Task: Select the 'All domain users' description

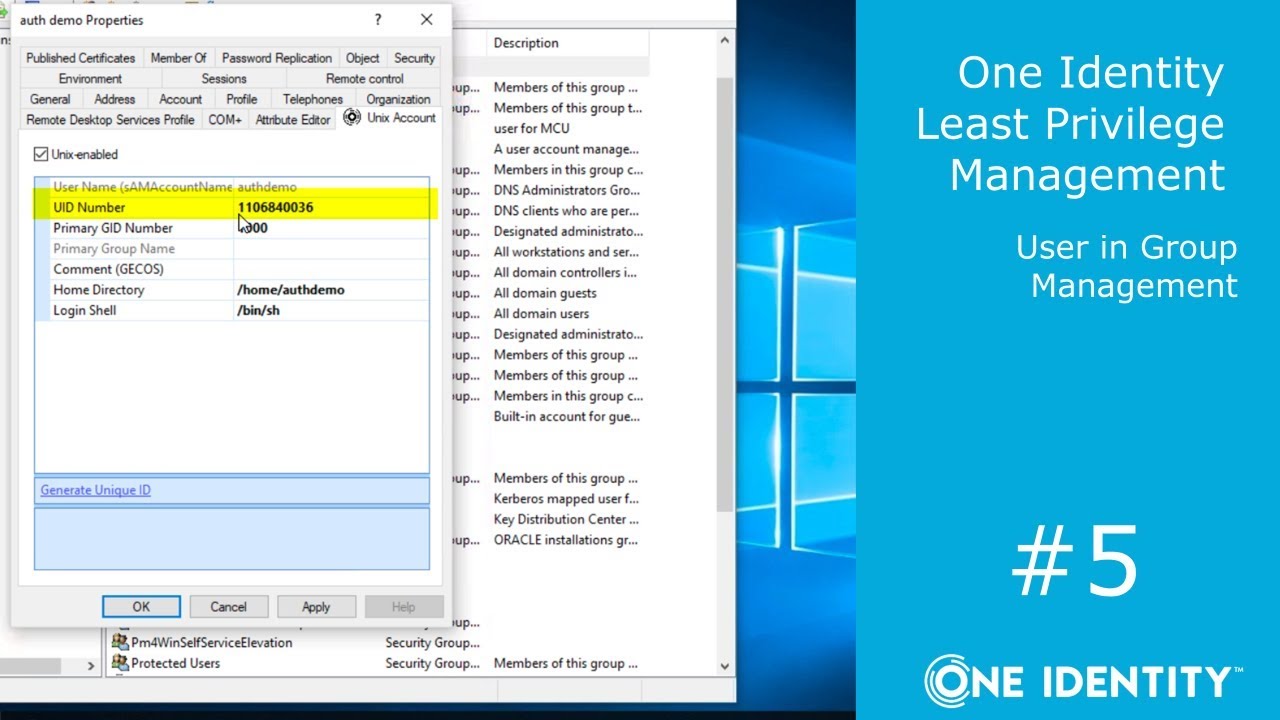Action: pyautogui.click(x=541, y=314)
